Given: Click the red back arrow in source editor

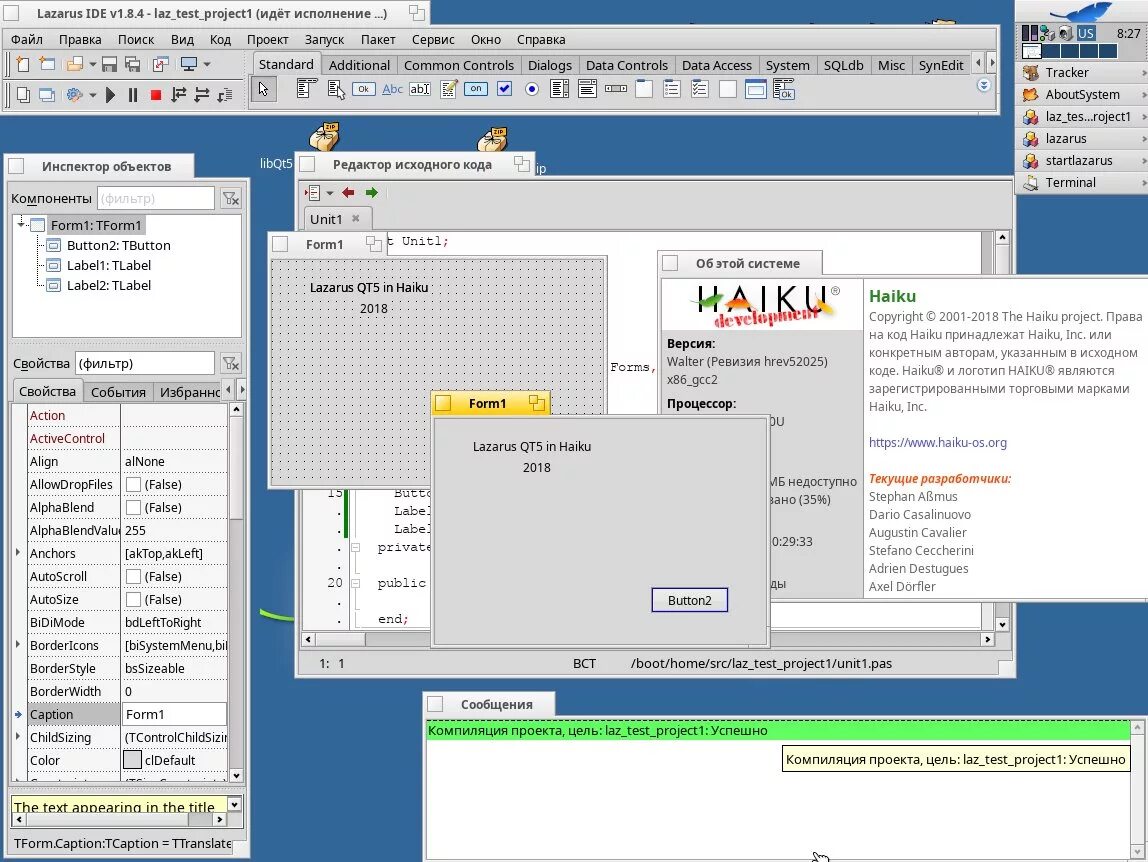Looking at the screenshot, I should [348, 193].
